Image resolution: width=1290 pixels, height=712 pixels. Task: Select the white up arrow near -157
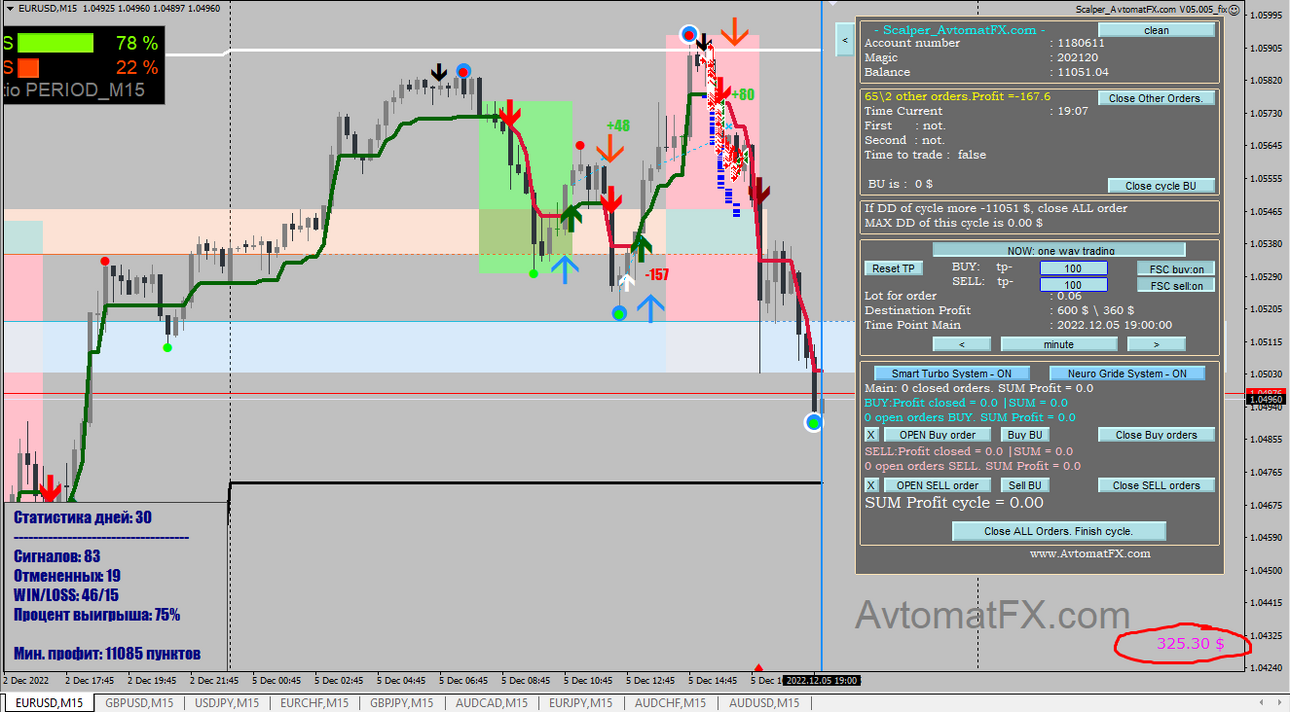pos(626,282)
